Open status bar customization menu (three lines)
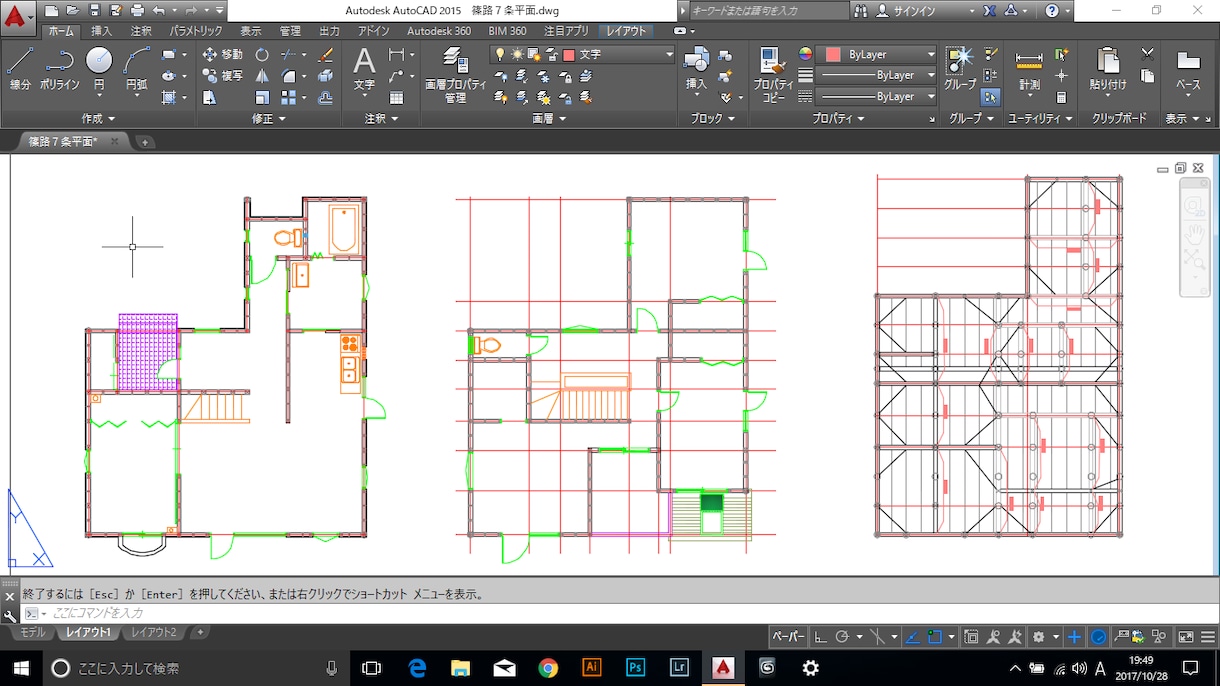 1209,637
